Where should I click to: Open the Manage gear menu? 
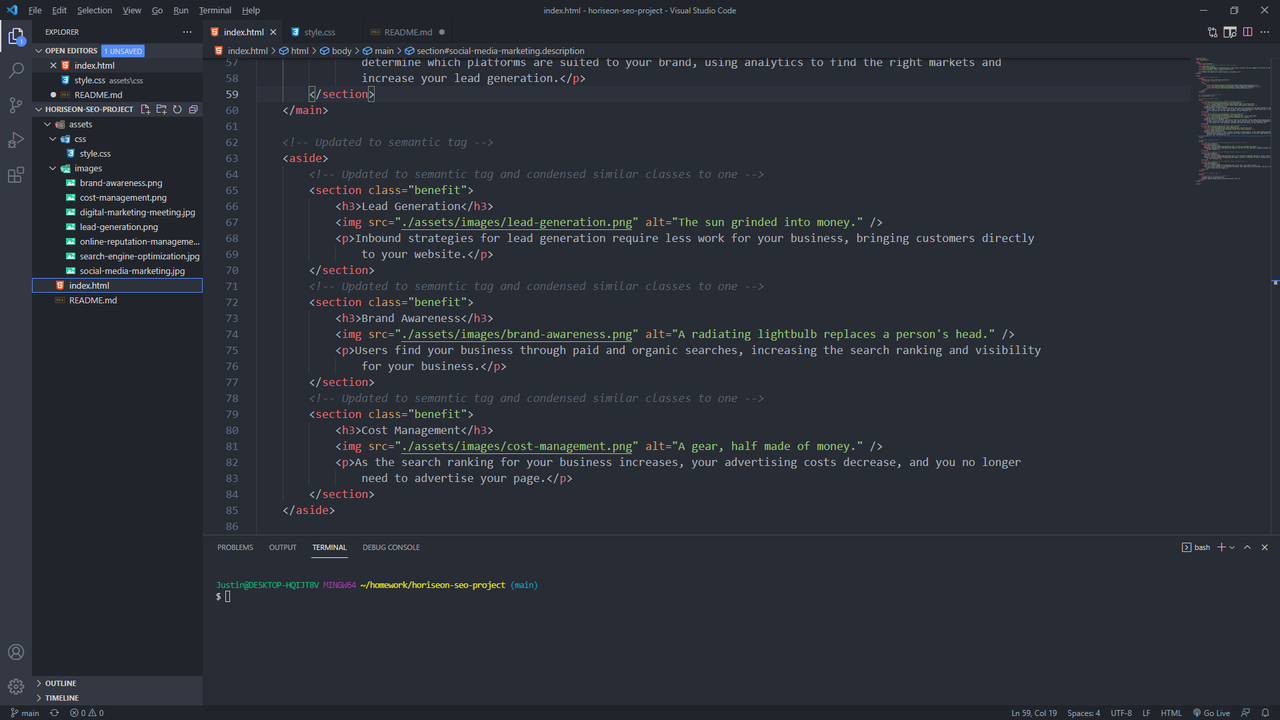click(x=16, y=686)
